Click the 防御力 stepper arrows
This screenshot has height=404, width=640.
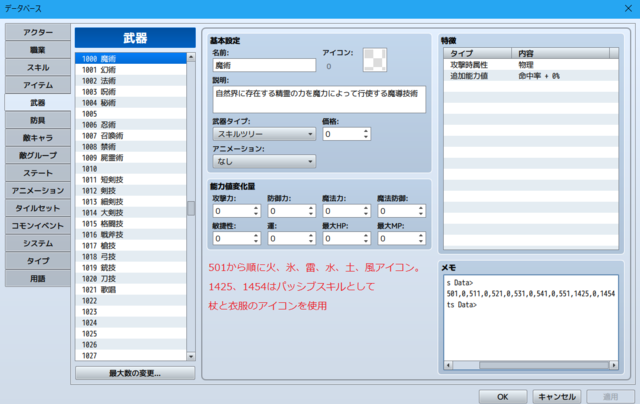(x=311, y=211)
